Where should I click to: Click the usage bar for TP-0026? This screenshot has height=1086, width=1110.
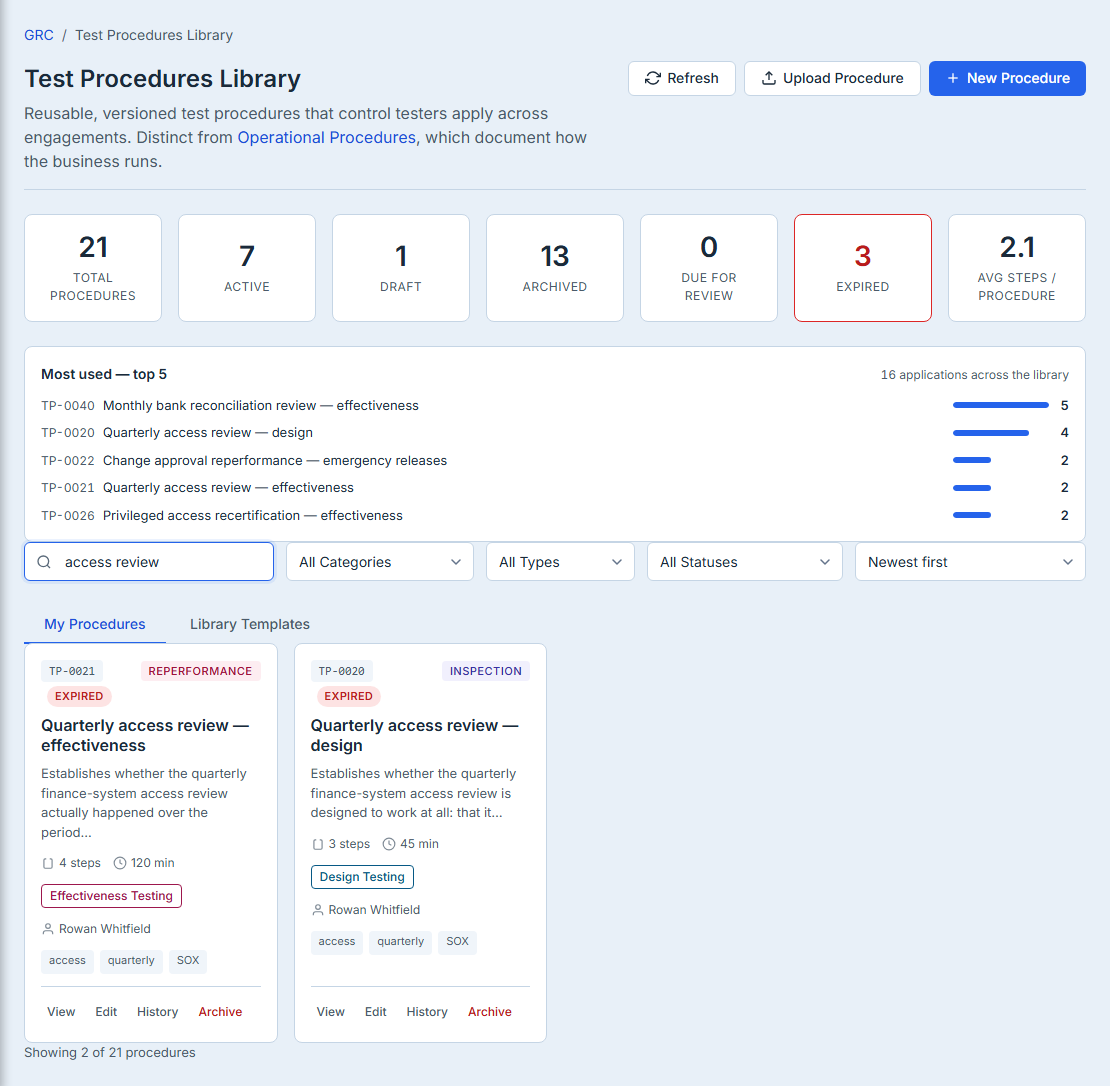972,515
